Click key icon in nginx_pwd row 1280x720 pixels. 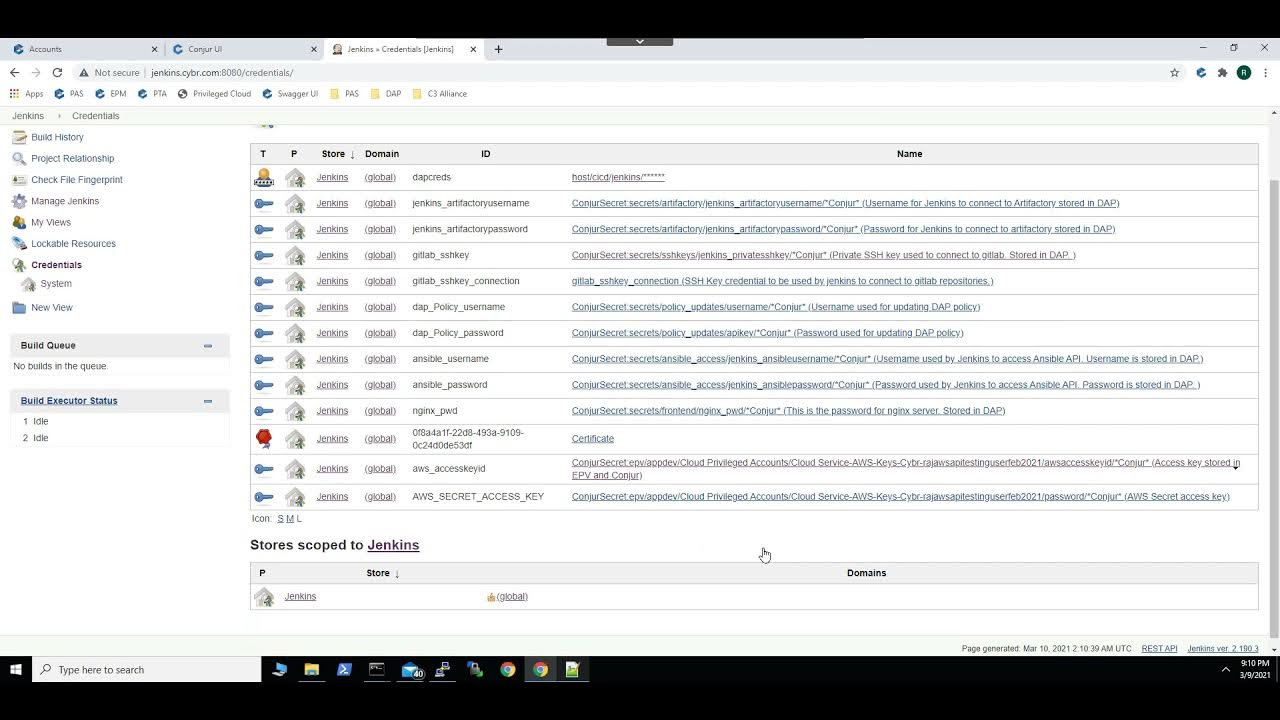[264, 411]
